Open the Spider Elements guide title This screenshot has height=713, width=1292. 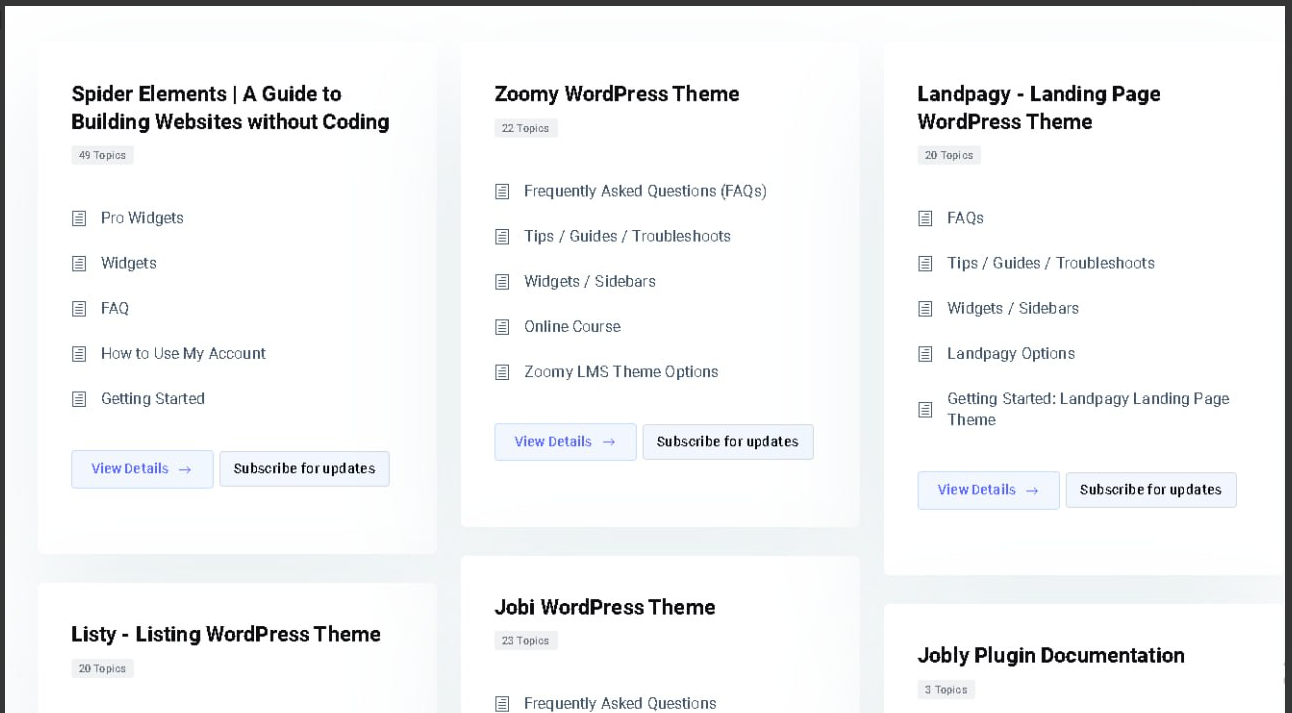click(x=230, y=108)
